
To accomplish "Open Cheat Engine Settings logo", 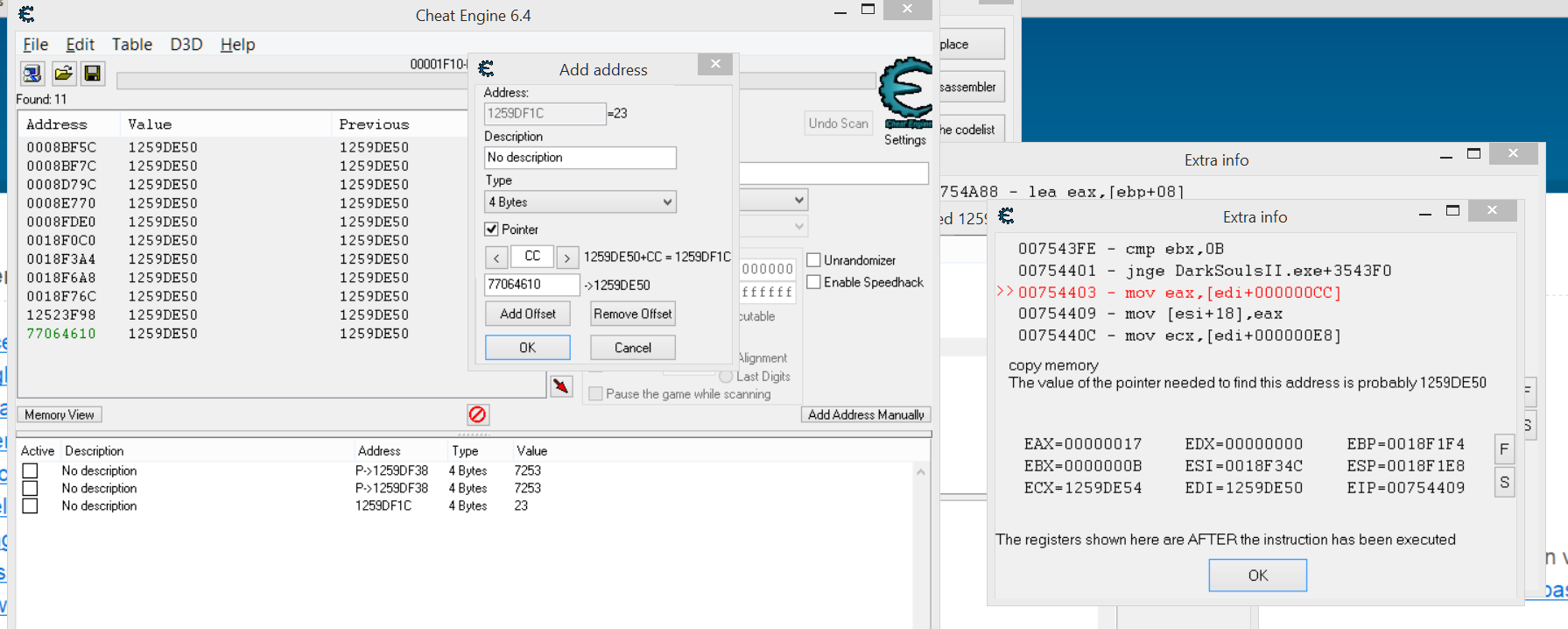I will [x=905, y=95].
